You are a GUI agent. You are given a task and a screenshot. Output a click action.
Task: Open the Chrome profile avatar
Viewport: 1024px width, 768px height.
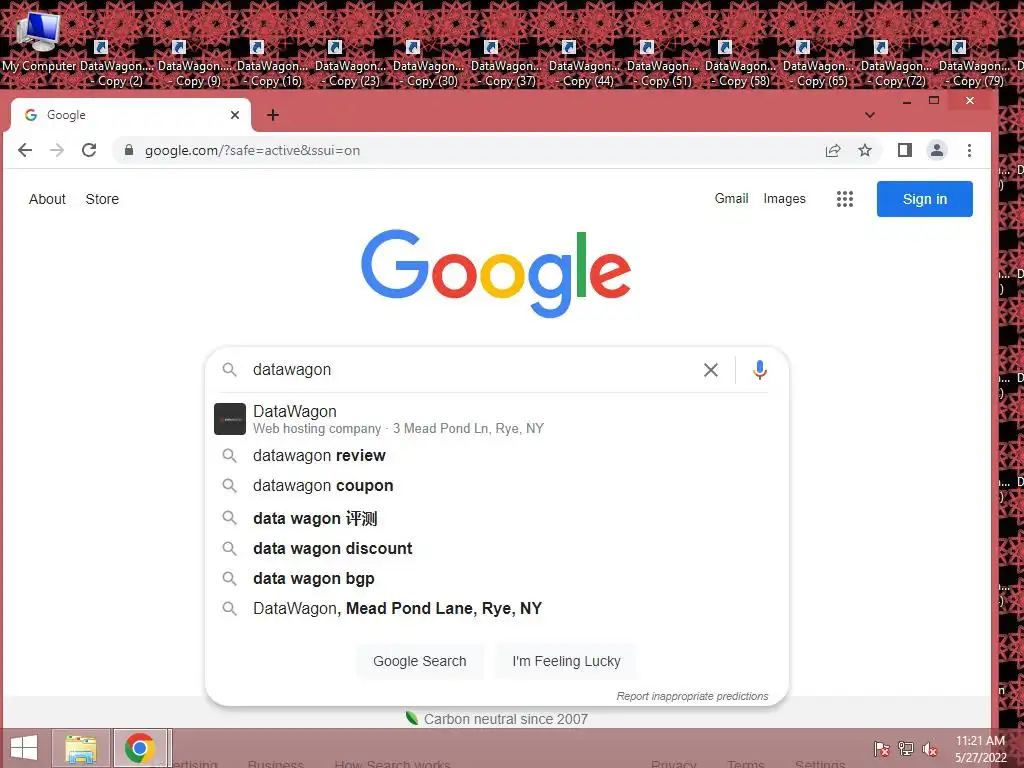(x=936, y=150)
